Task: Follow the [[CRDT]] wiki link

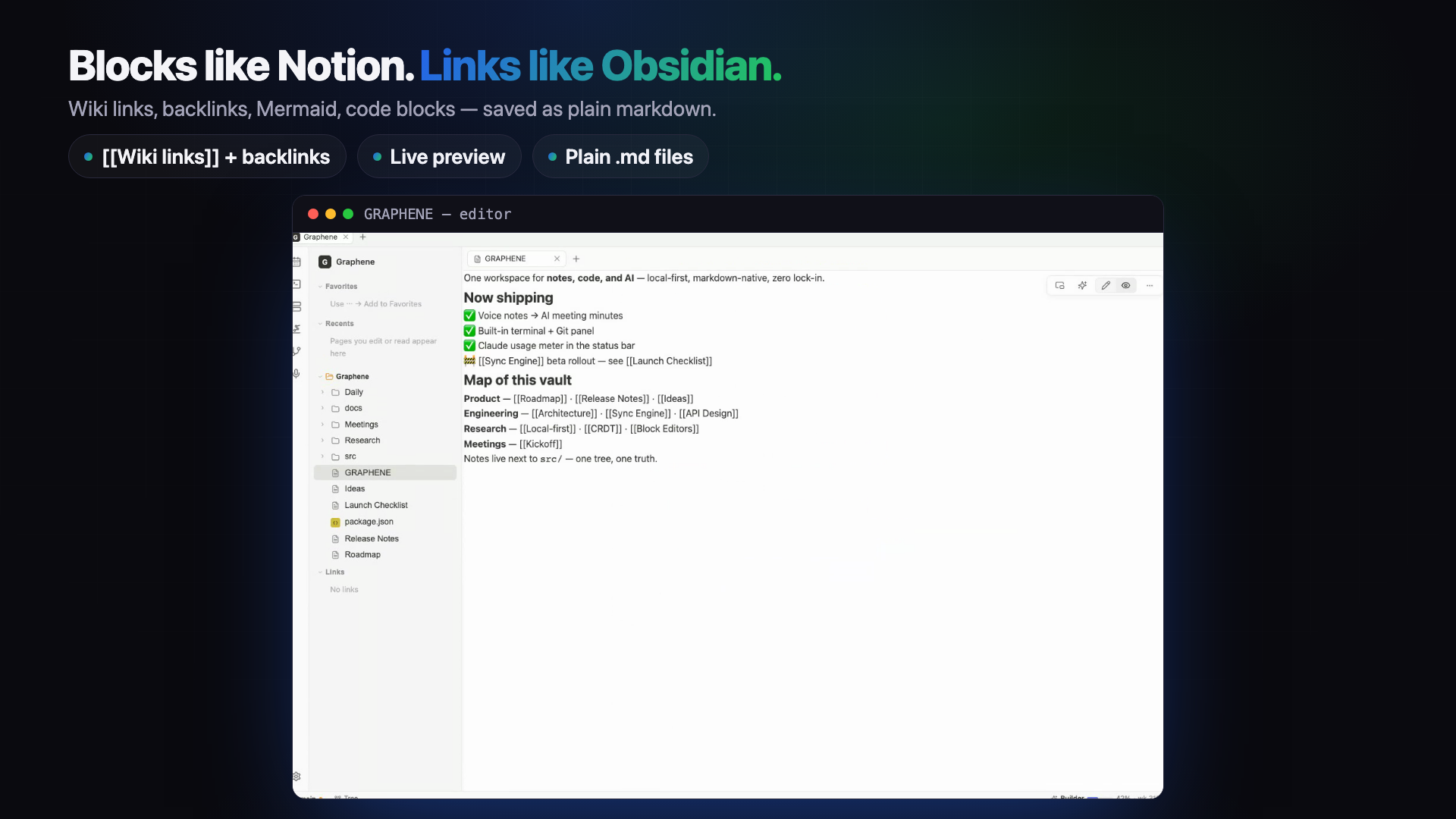Action: (603, 429)
